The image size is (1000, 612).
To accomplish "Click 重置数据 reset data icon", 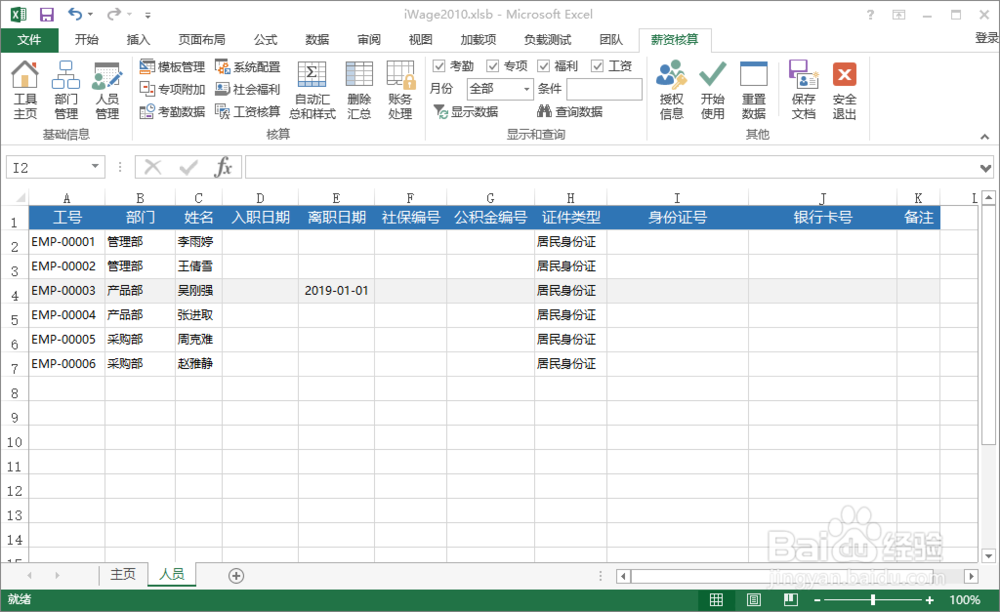I will pyautogui.click(x=753, y=89).
